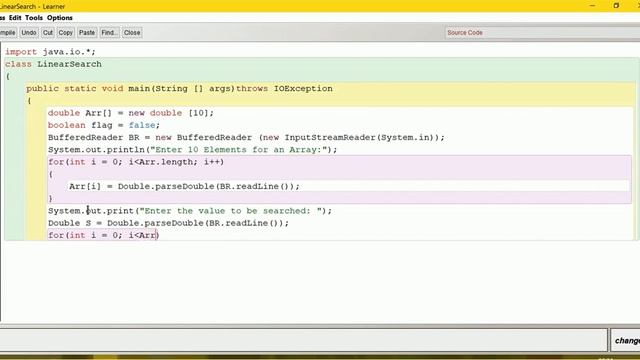Click the Close toolbar button
Viewport: 640px width, 360px height.
(132, 33)
